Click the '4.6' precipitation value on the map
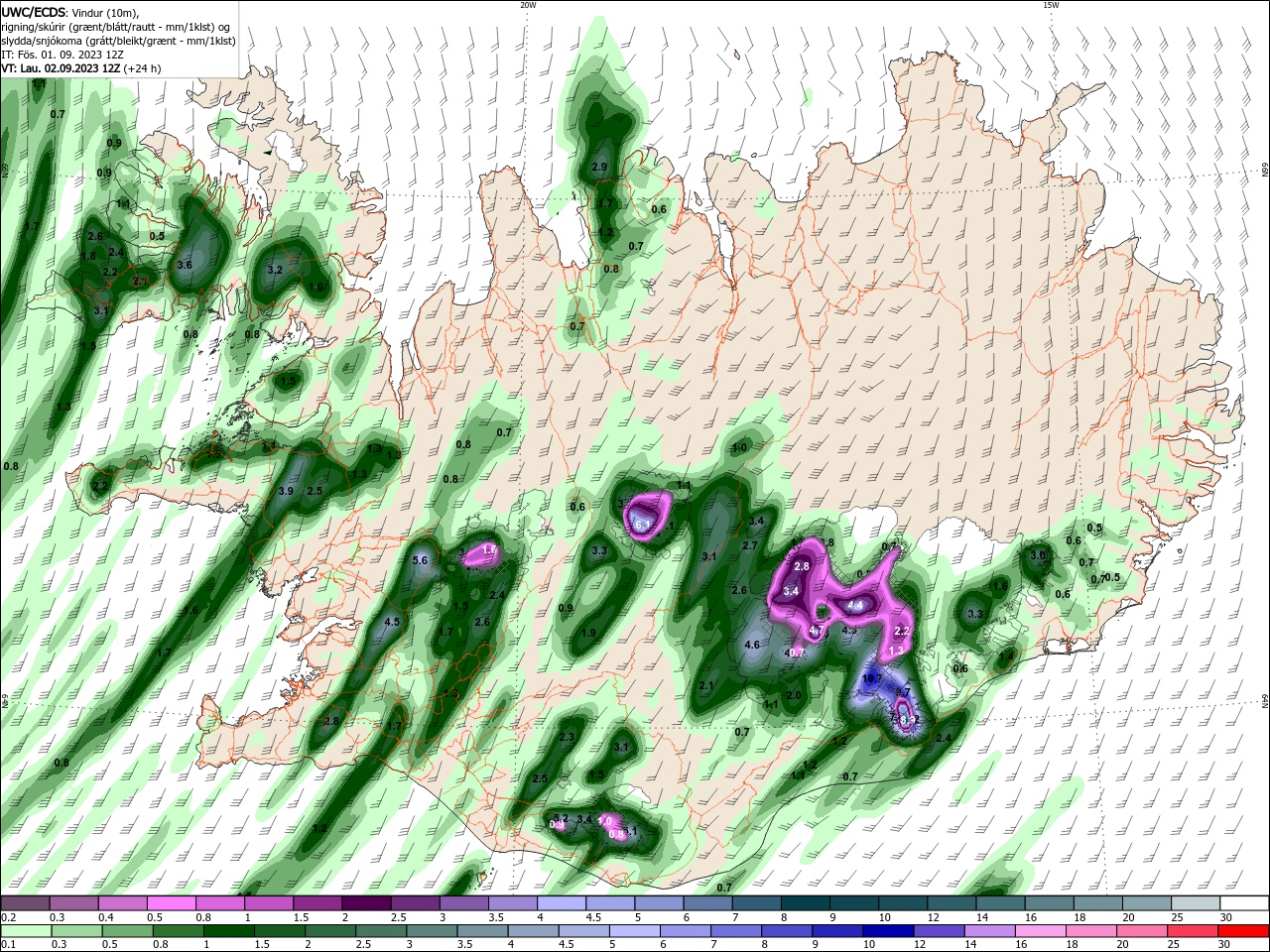Image resolution: width=1270 pixels, height=952 pixels. [751, 645]
